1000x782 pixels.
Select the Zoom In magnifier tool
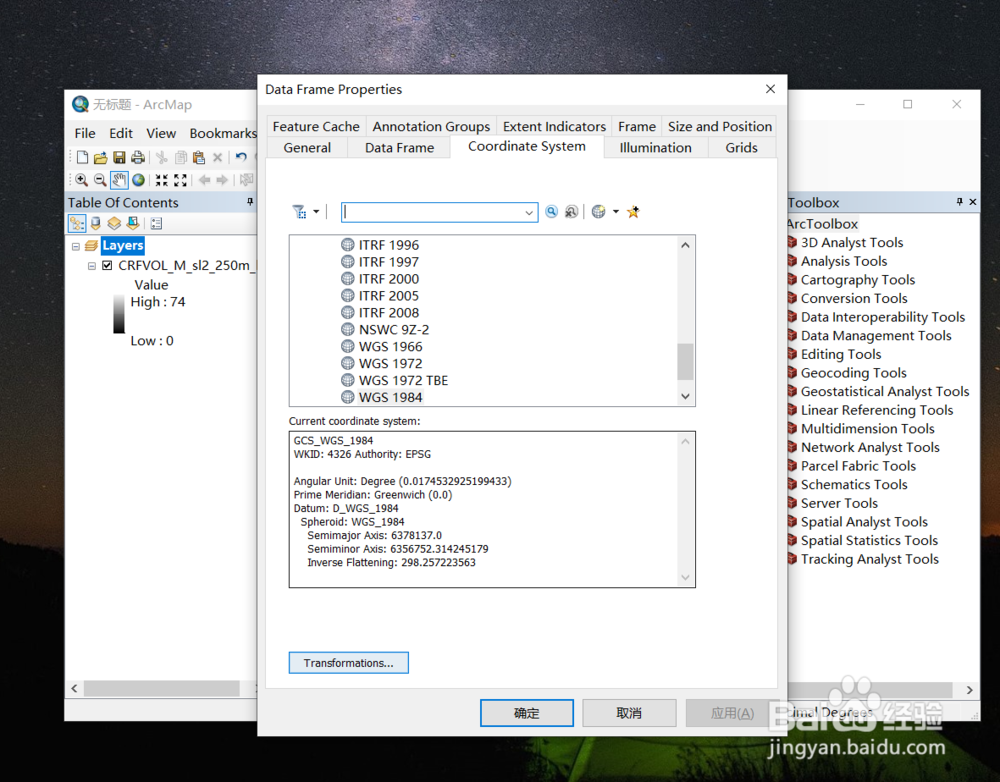coord(82,180)
